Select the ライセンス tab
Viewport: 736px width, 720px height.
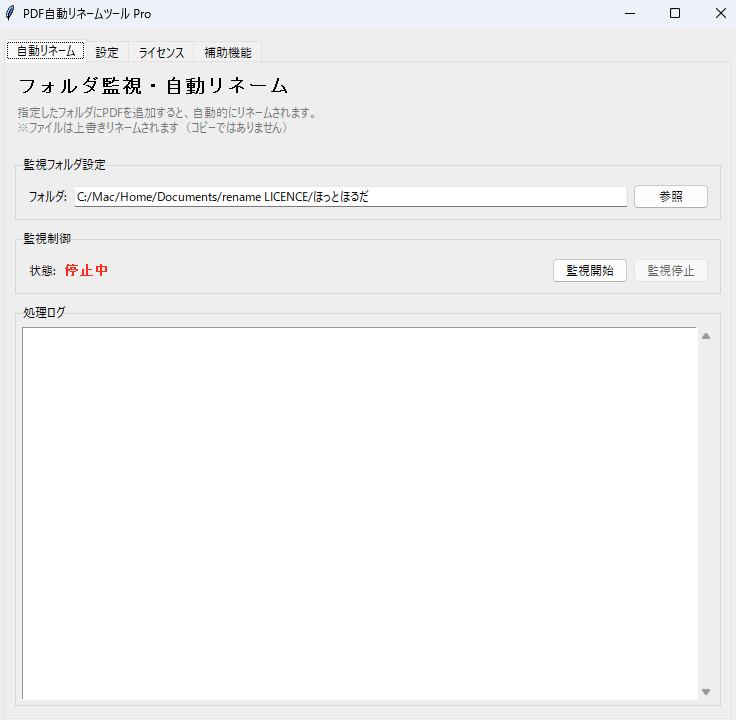pos(161,52)
